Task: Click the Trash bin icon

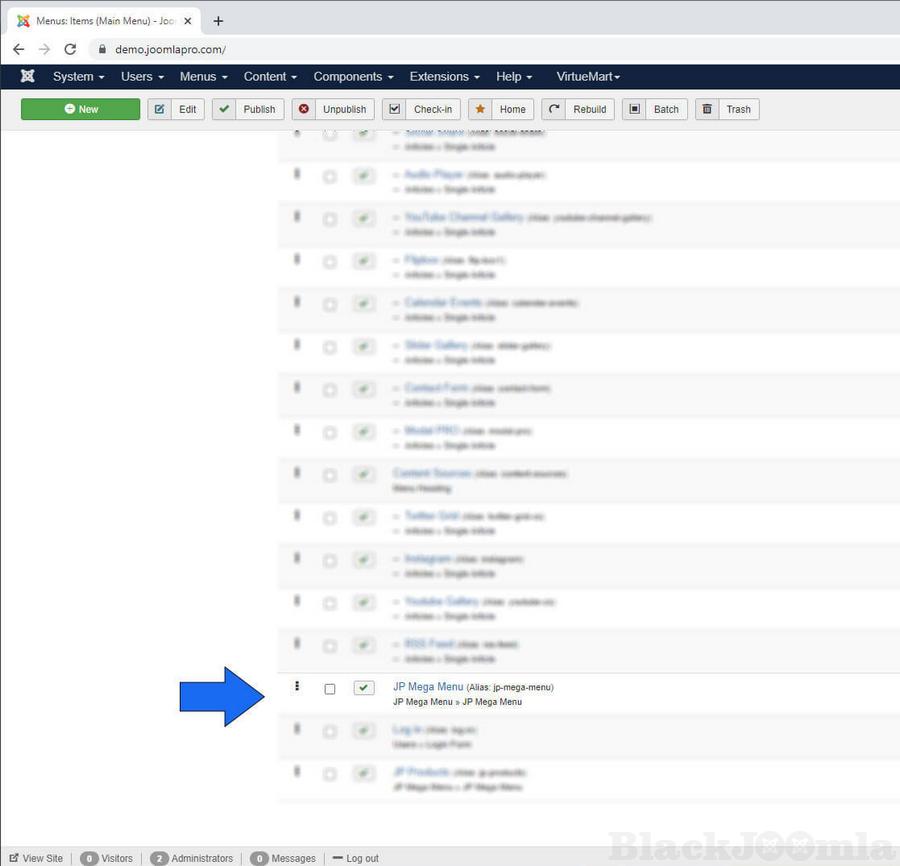Action: tap(708, 109)
